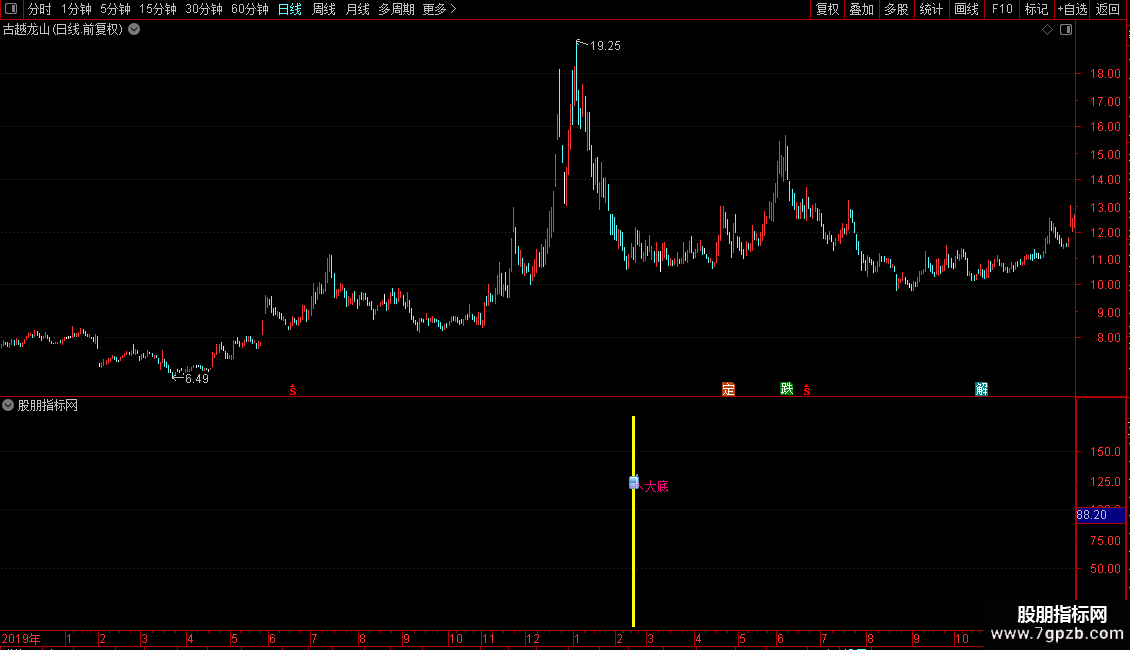This screenshot has width=1130, height=650.
Task: Click month 12 on the time axis
Action: pyautogui.click(x=533, y=638)
